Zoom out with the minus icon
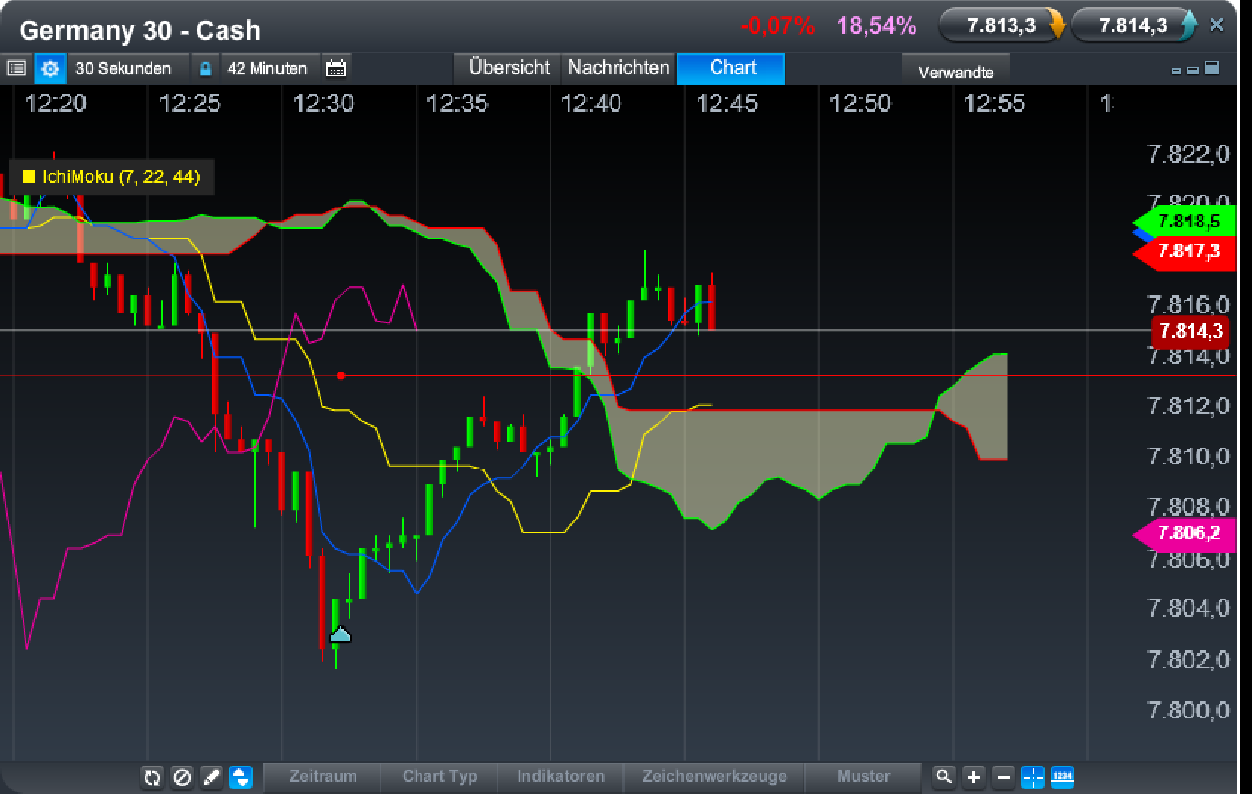Screen dimensions: 1252x794 pos(1004,776)
